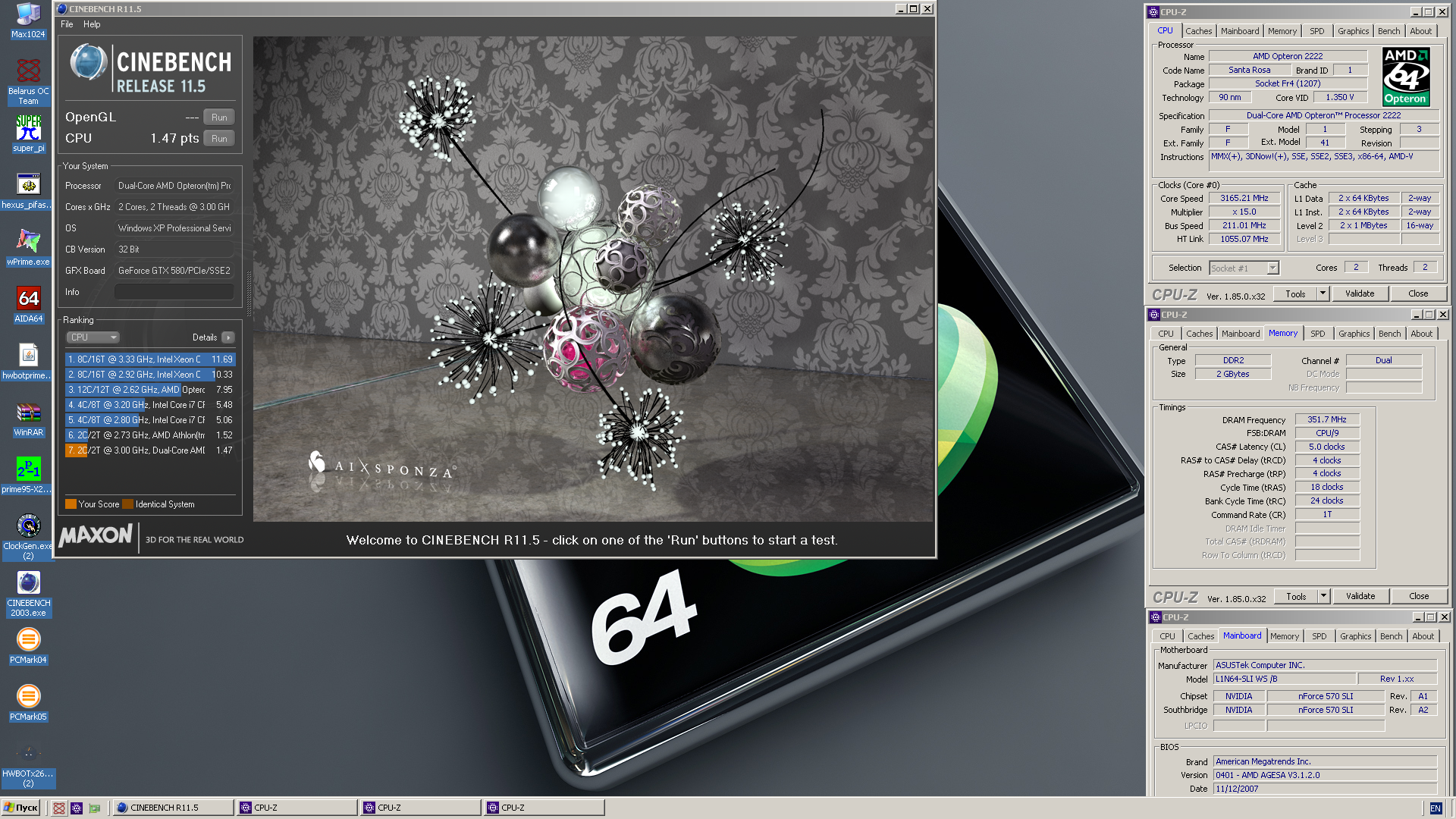
Task: Open the Mainboard tab in the top CPU-Z window
Action: point(1240,31)
